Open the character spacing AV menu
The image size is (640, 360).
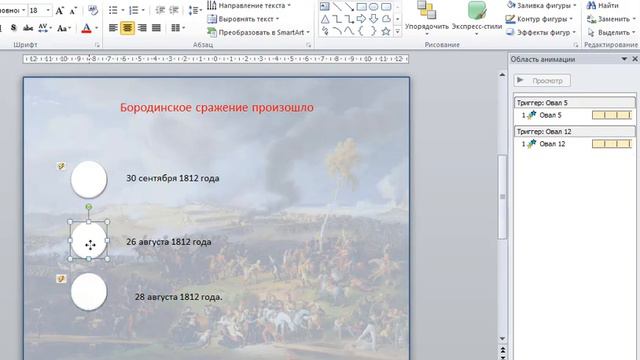point(45,28)
